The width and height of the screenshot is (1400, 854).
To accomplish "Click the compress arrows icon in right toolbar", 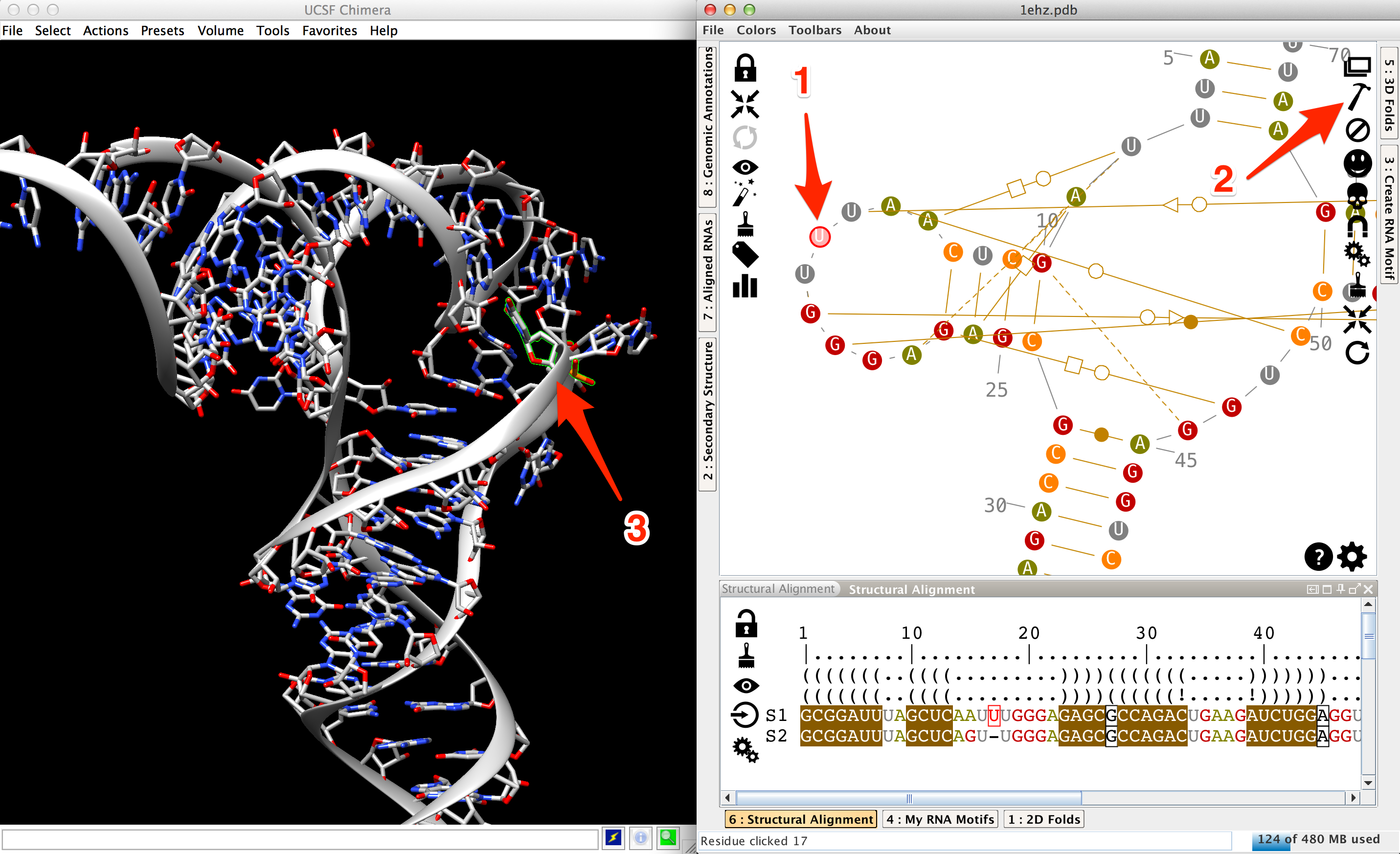I will 1357,319.
